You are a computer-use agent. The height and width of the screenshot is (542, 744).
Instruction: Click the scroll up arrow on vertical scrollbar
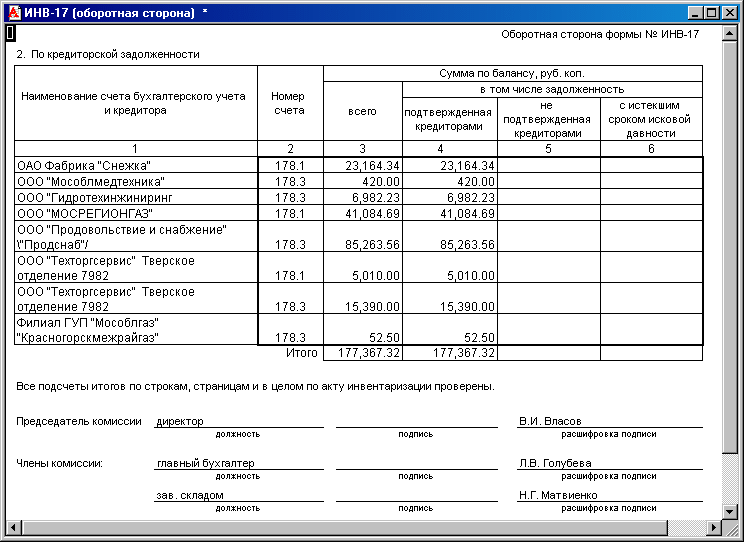[729, 34]
